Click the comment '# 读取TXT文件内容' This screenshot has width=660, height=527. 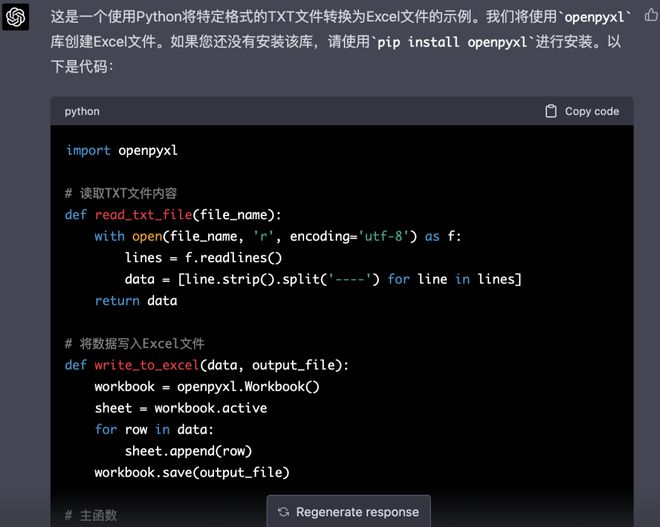click(121, 193)
